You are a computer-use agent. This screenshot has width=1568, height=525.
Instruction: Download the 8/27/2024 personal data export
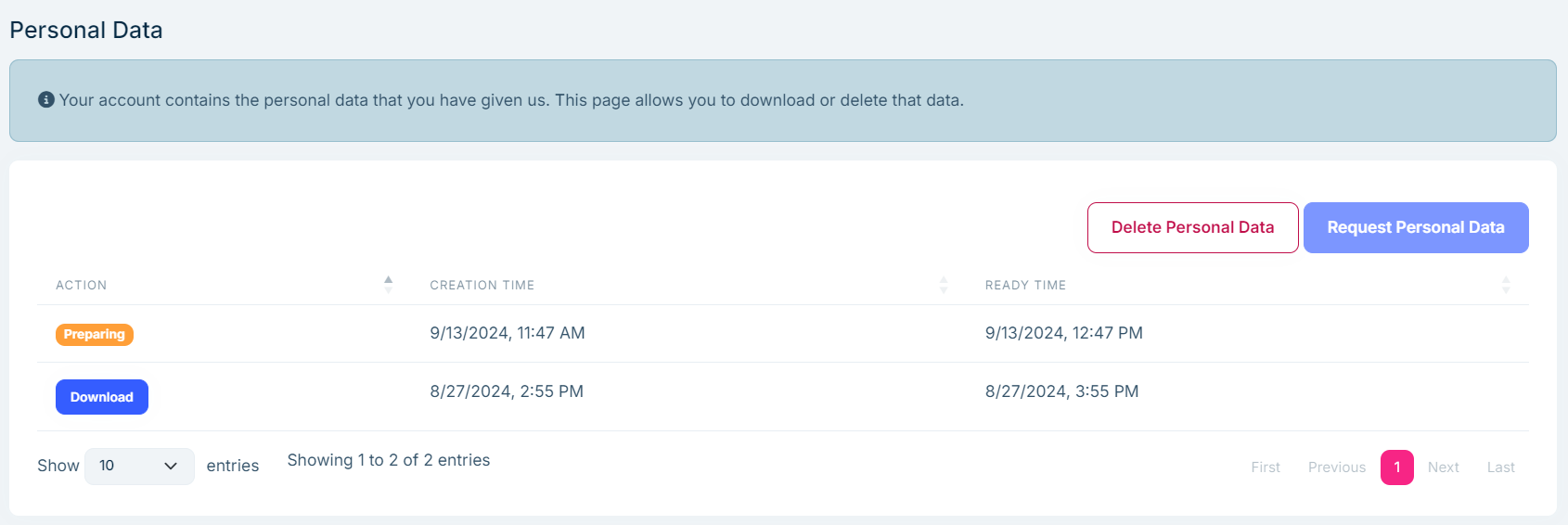pos(102,397)
